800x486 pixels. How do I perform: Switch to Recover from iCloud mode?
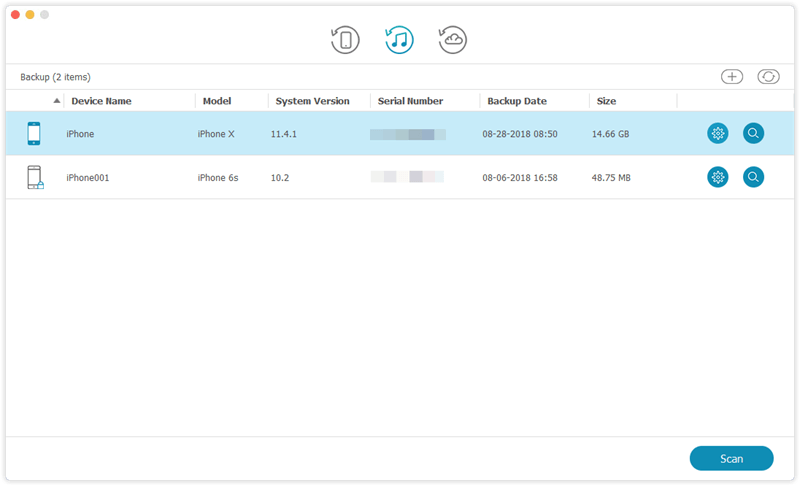point(453,40)
